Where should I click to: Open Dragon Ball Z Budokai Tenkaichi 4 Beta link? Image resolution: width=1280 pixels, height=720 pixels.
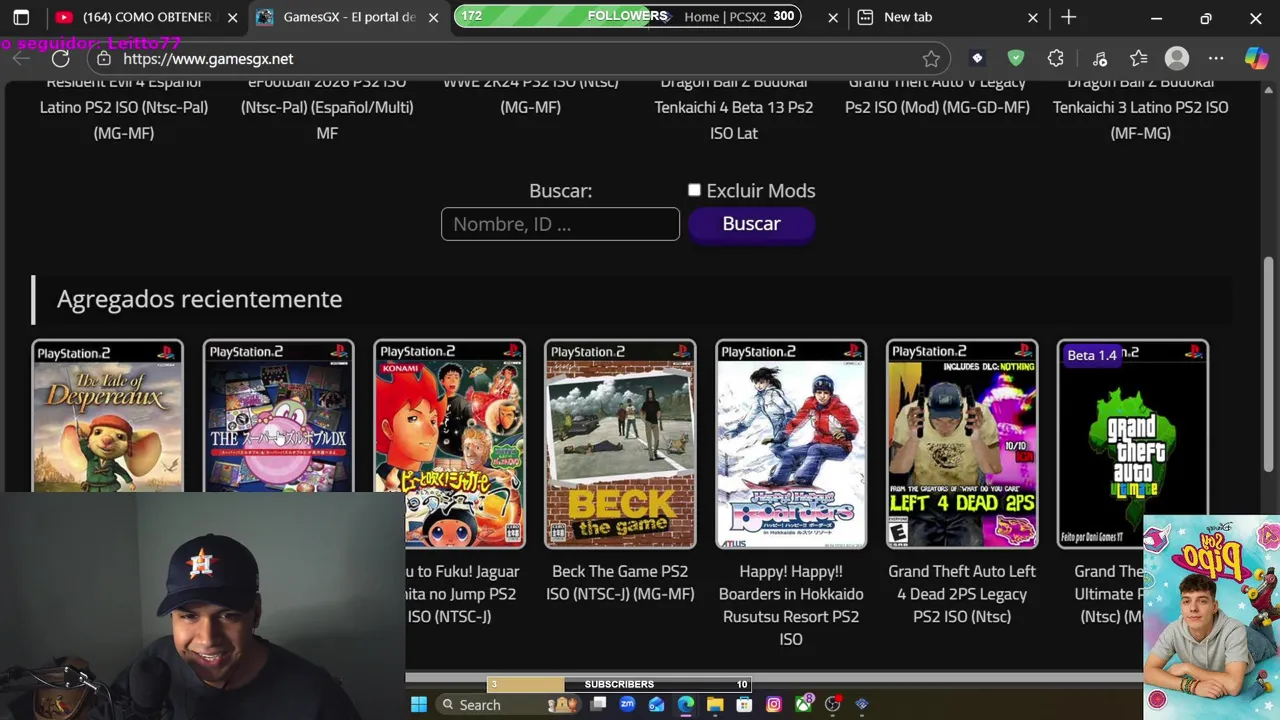pos(734,107)
